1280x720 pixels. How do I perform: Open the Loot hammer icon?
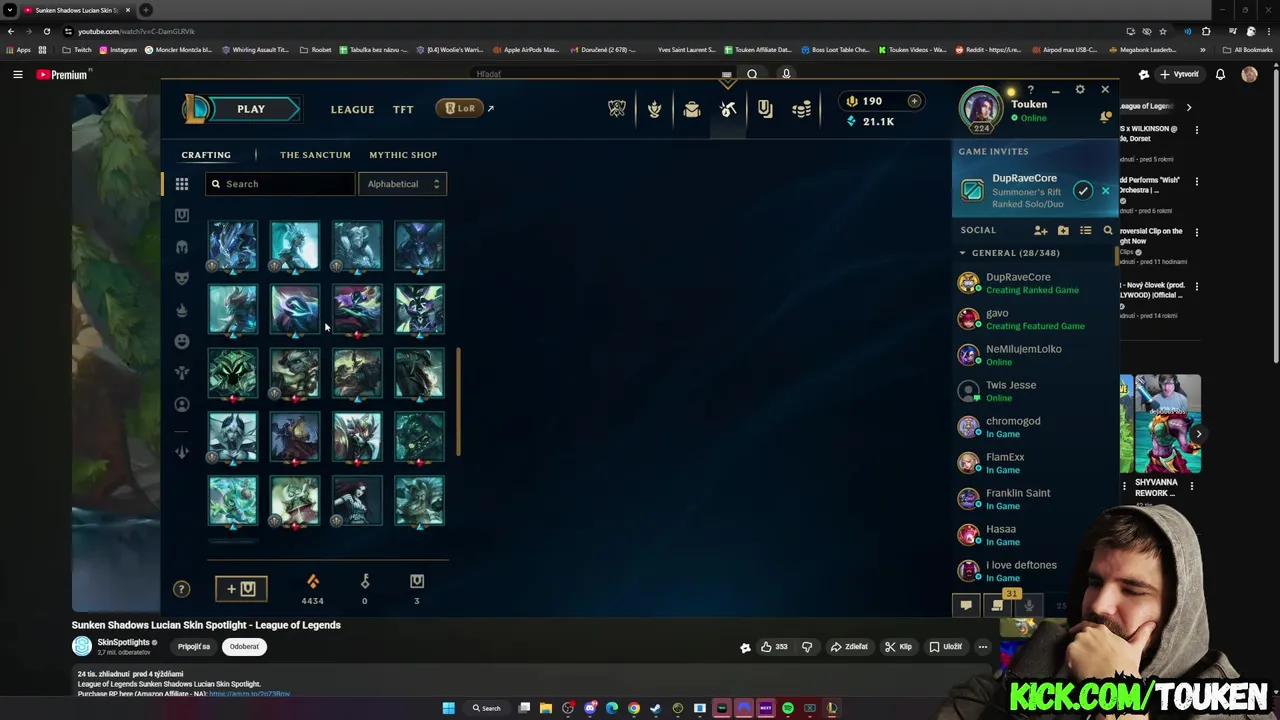pos(728,109)
